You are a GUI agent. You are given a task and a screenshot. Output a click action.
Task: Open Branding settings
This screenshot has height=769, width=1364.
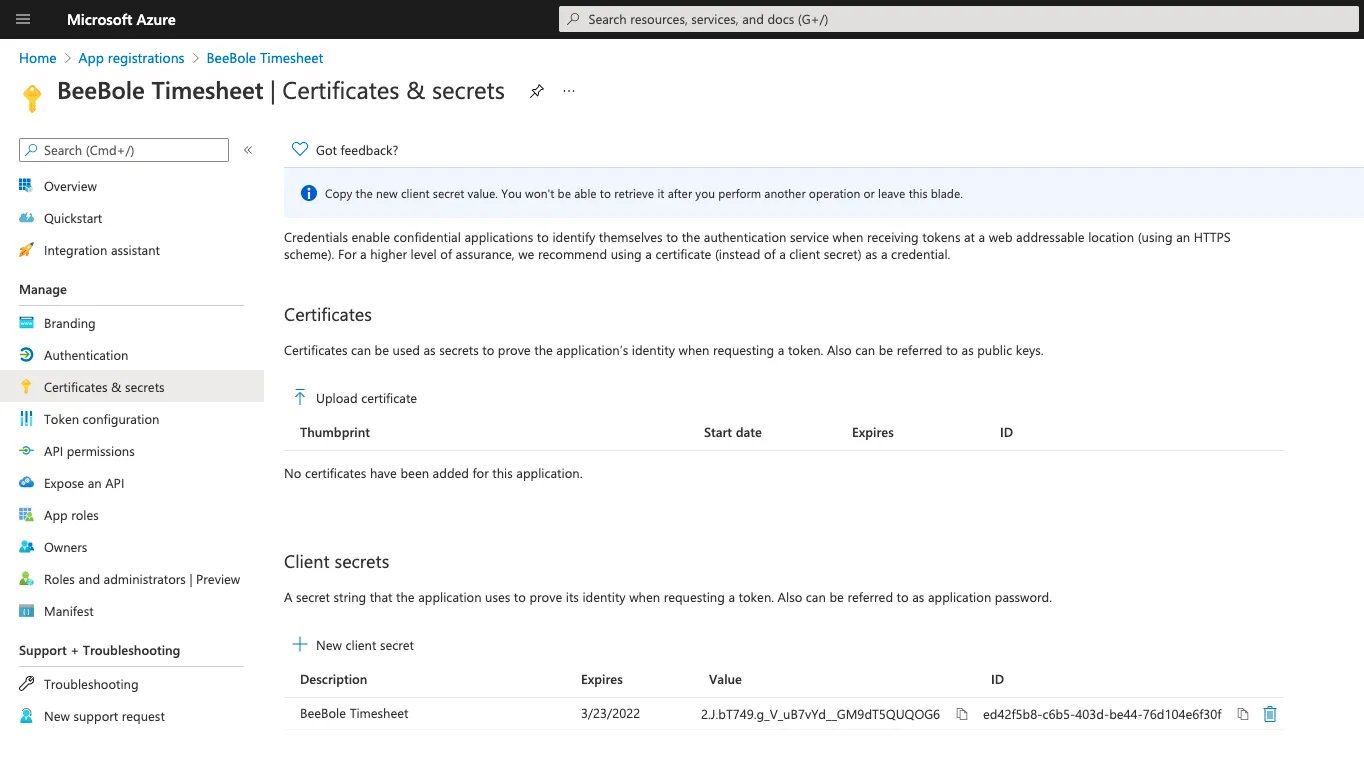tap(70, 323)
